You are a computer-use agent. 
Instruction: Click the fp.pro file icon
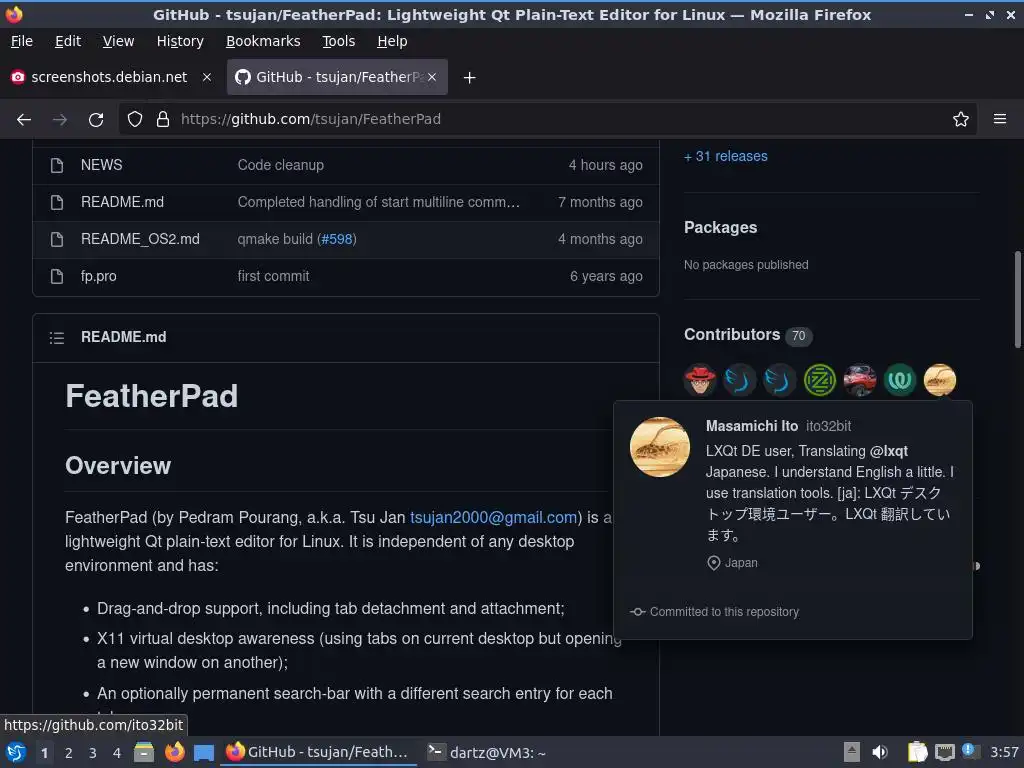[x=57, y=276]
